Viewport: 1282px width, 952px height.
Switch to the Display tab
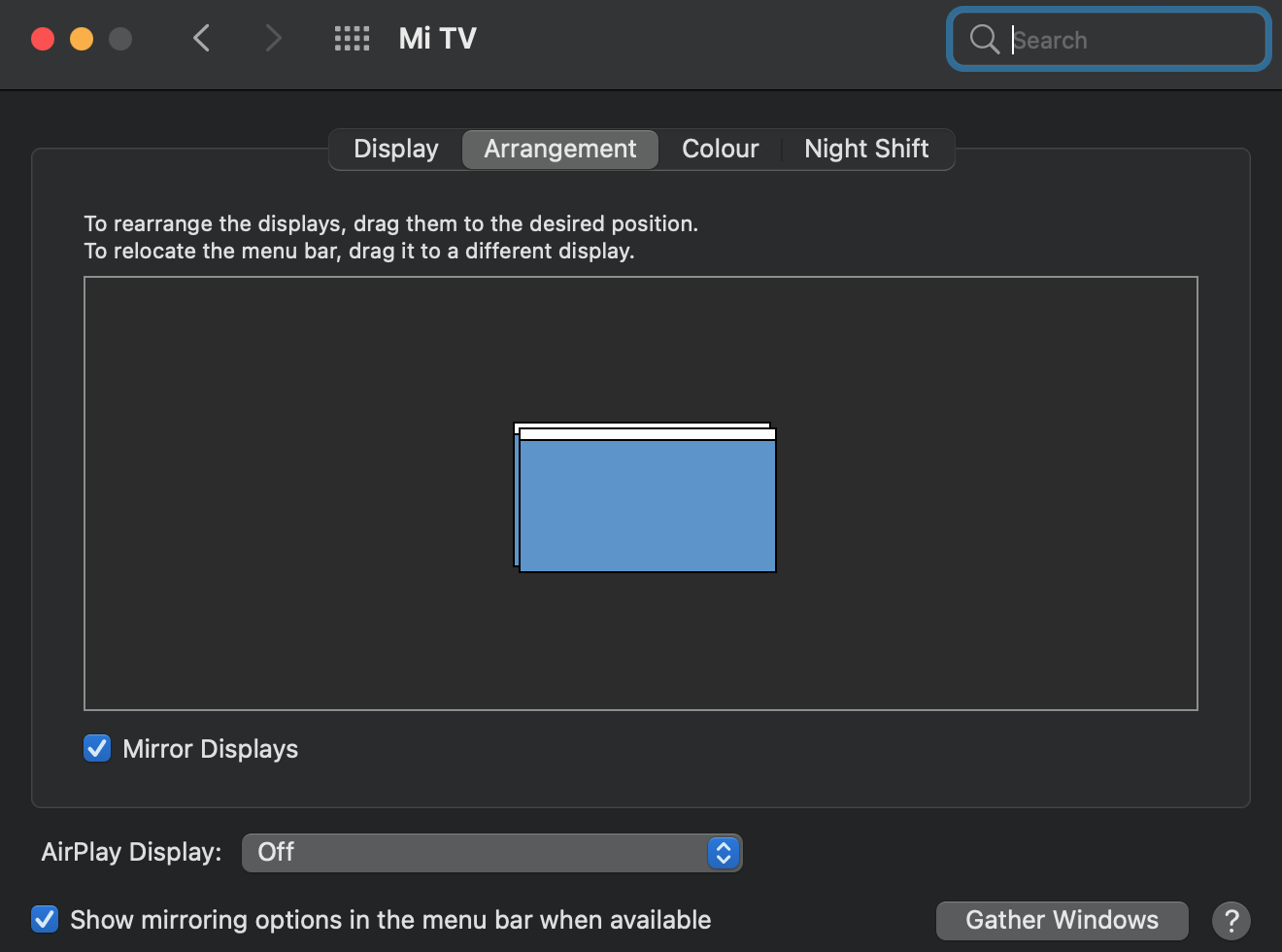[395, 149]
